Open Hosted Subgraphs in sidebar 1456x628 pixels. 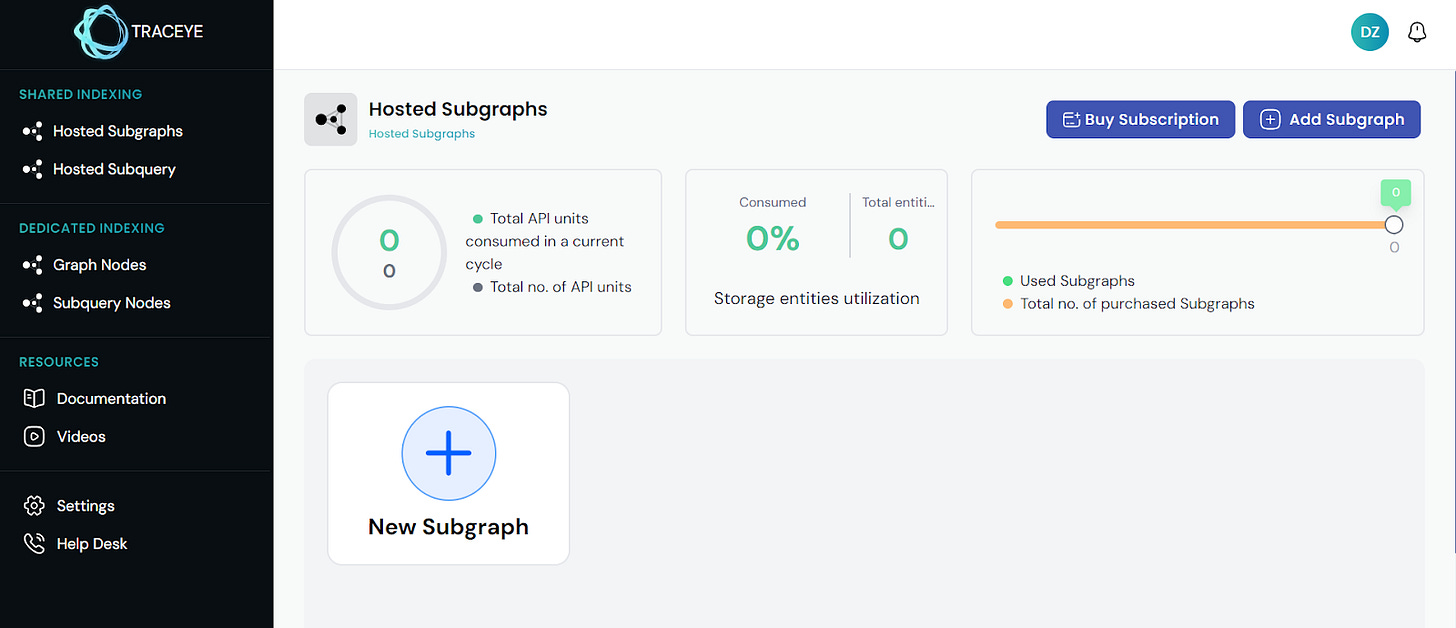(x=117, y=131)
